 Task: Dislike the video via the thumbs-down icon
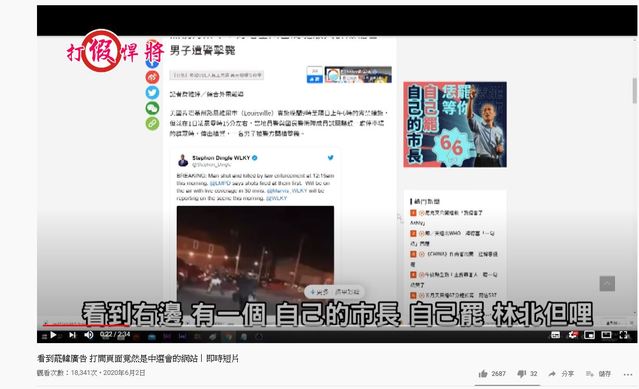point(521,374)
